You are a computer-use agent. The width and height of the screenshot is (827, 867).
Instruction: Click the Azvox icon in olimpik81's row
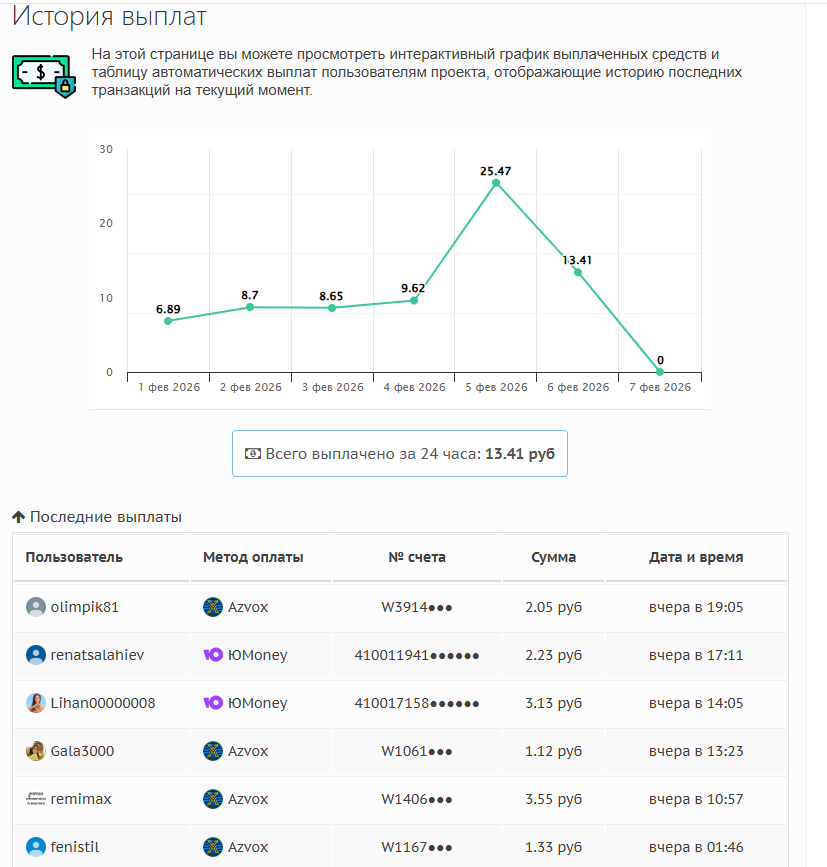pyautogui.click(x=213, y=607)
